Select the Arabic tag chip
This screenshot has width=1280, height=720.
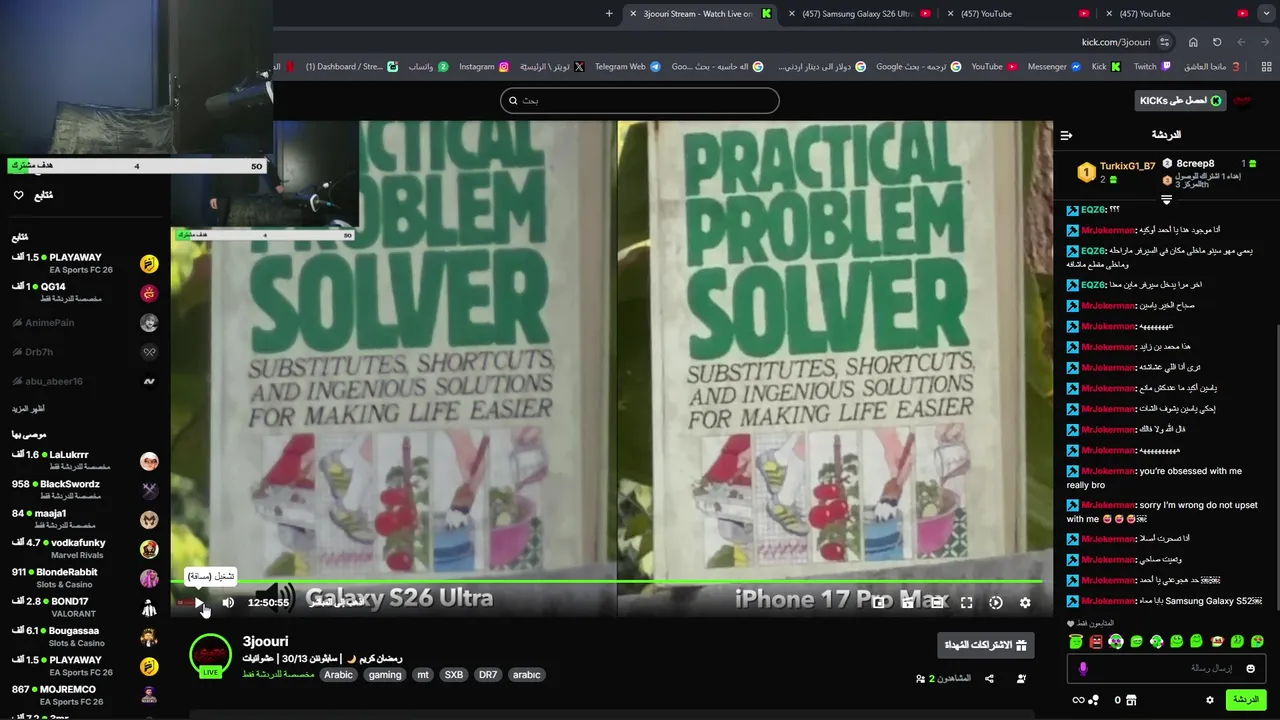(x=338, y=675)
